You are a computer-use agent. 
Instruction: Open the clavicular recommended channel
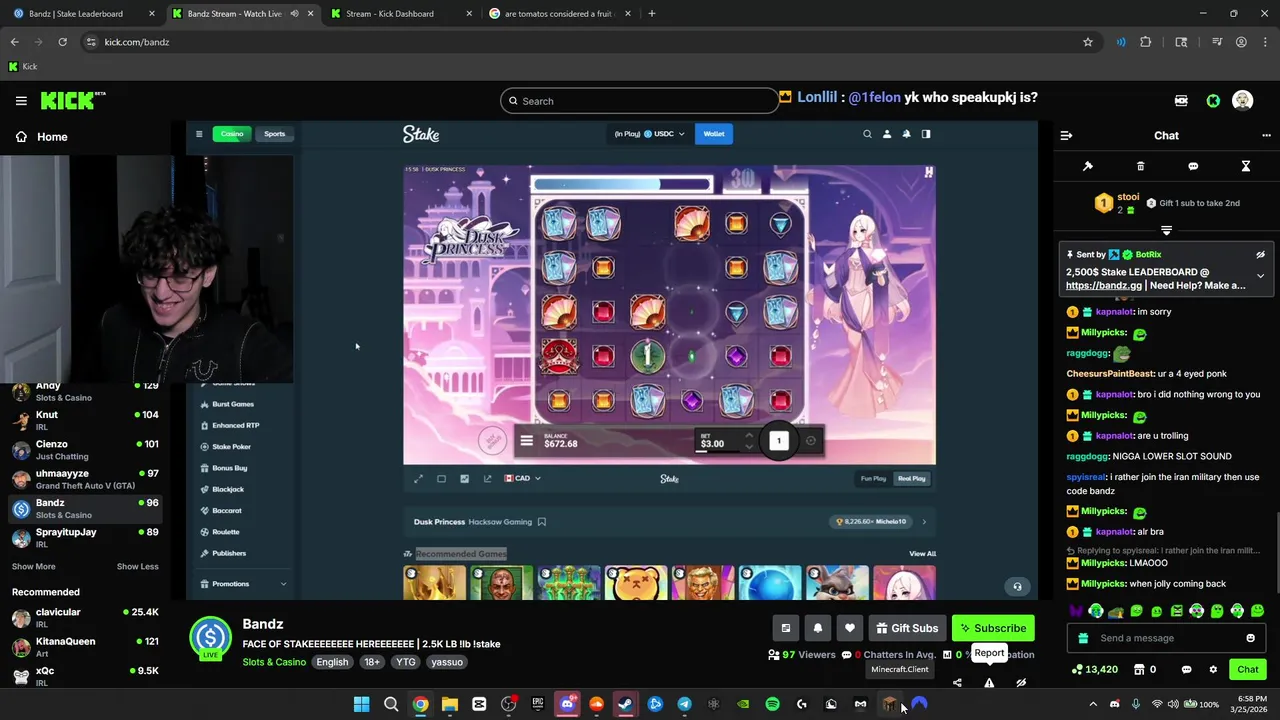coord(85,618)
